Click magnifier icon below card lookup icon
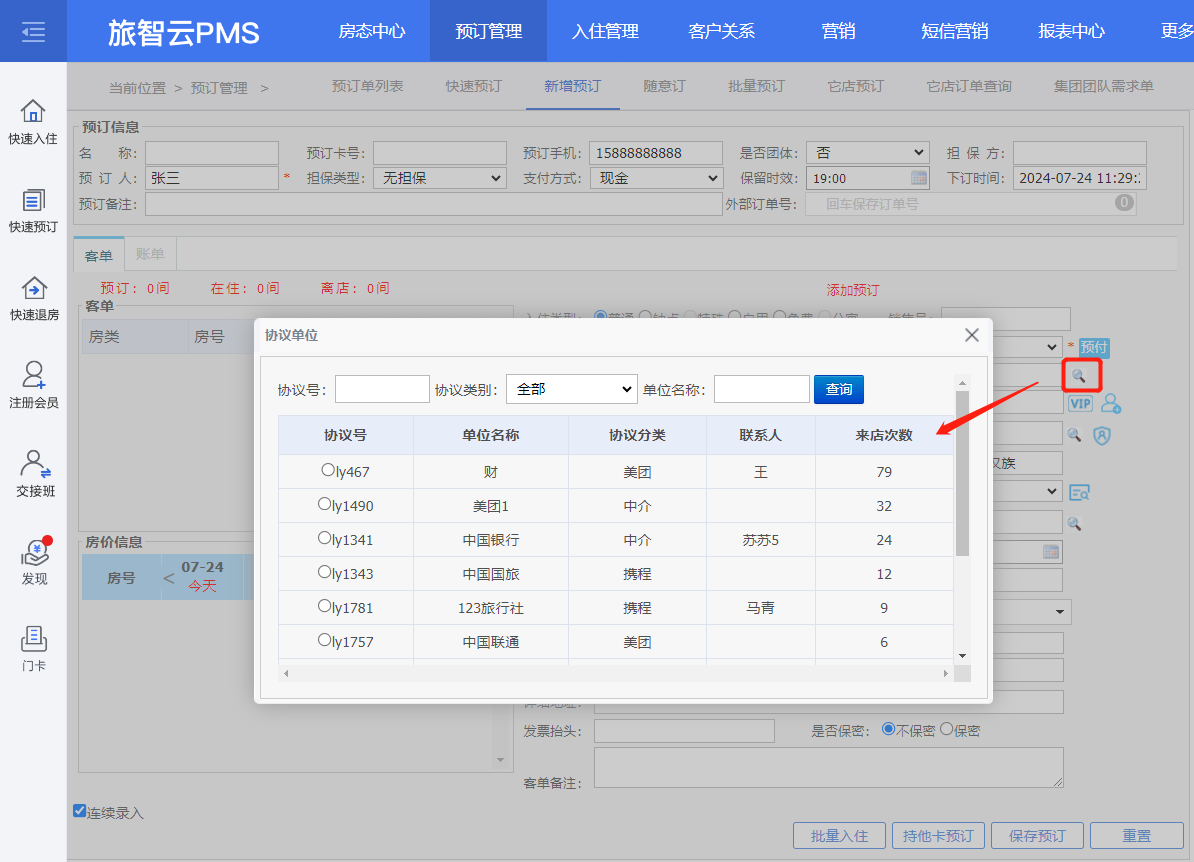Image resolution: width=1194 pixels, height=862 pixels. [1074, 524]
